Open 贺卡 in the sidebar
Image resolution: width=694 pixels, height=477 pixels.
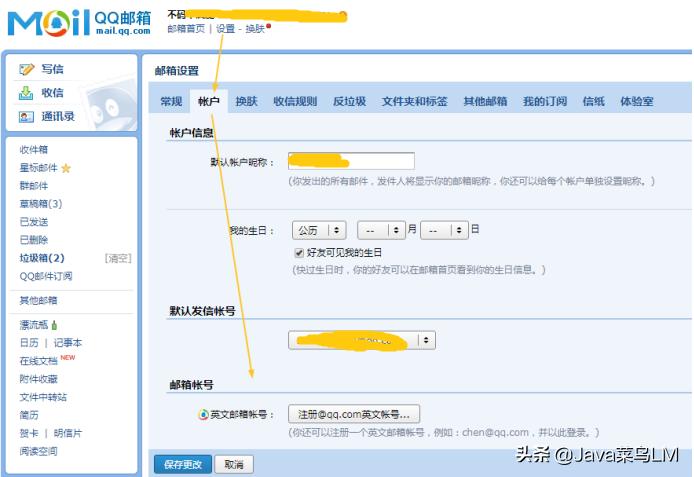coord(29,434)
